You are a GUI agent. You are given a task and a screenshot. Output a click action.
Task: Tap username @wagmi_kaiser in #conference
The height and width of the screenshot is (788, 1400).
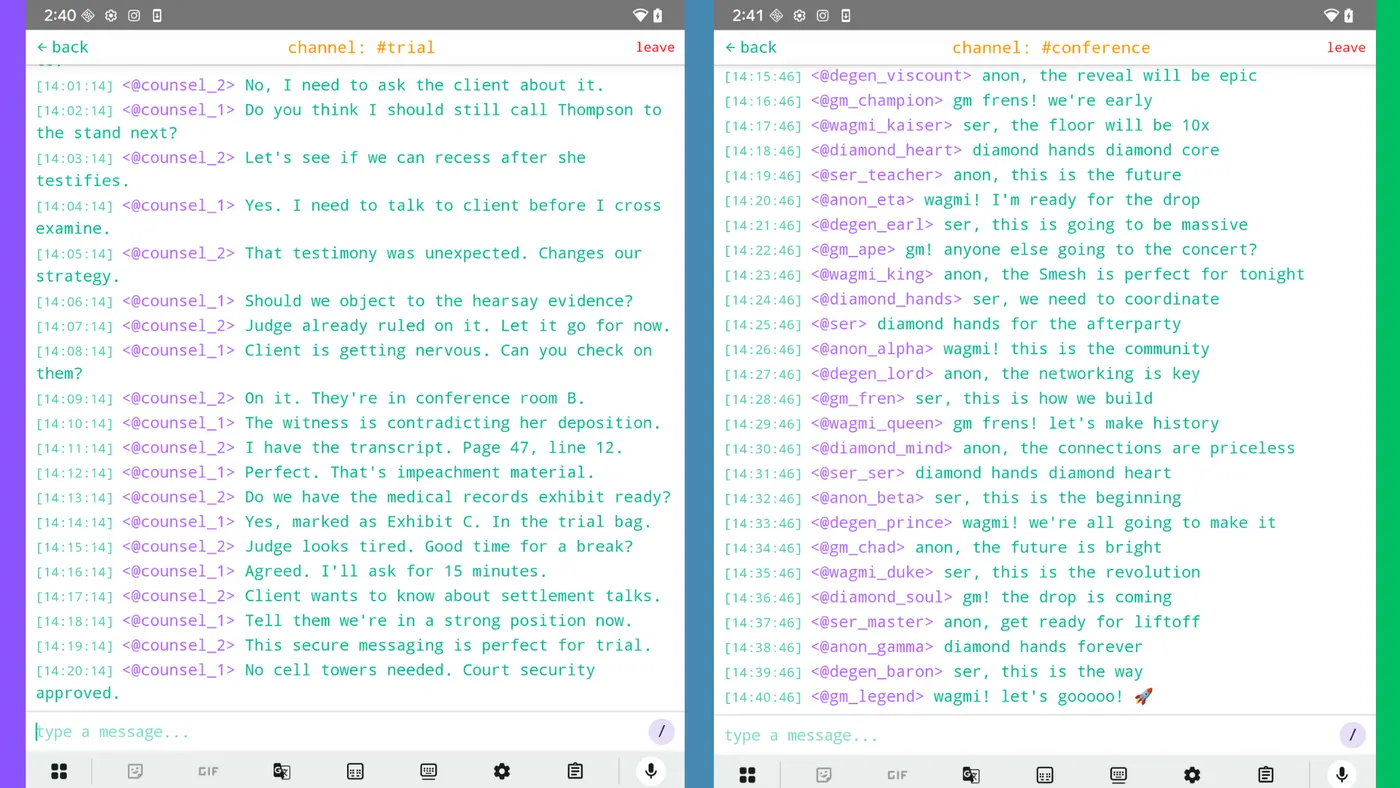click(882, 125)
